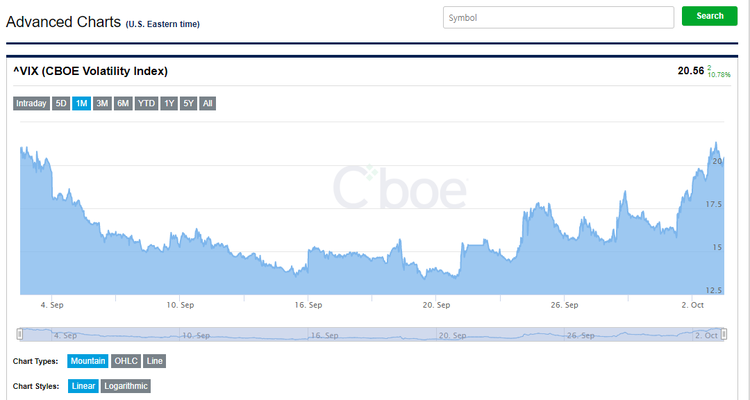Image resolution: width=750 pixels, height=400 pixels.
Task: Select the 1M time range
Action: (81, 103)
